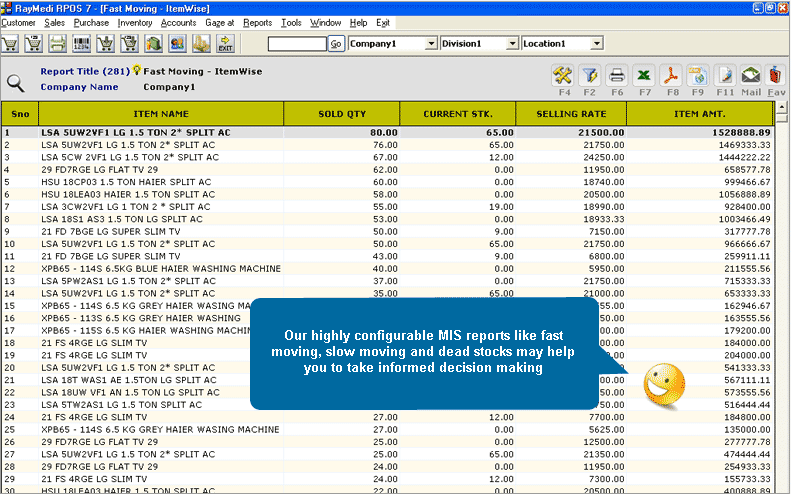Viewport: 791px width, 494px height.
Task: Open the Inventory menu
Action: 134,22
